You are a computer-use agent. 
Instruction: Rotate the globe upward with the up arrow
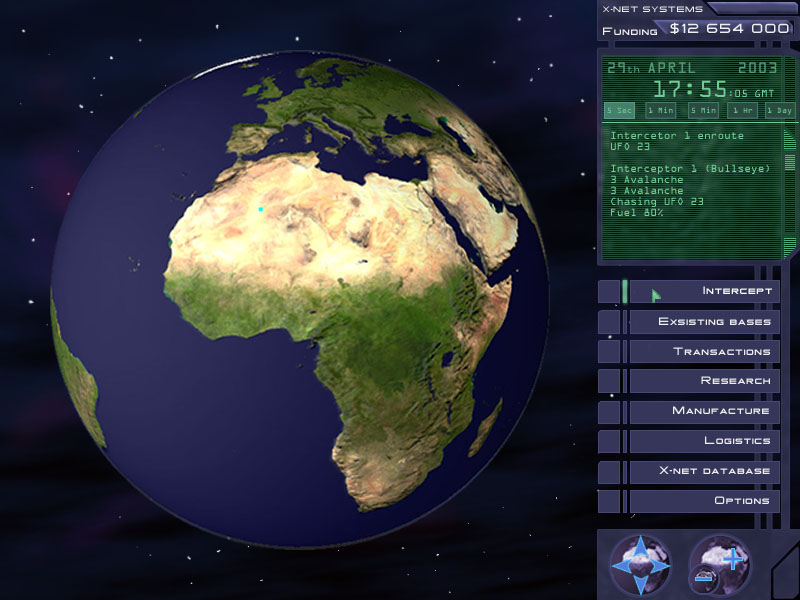[x=641, y=547]
